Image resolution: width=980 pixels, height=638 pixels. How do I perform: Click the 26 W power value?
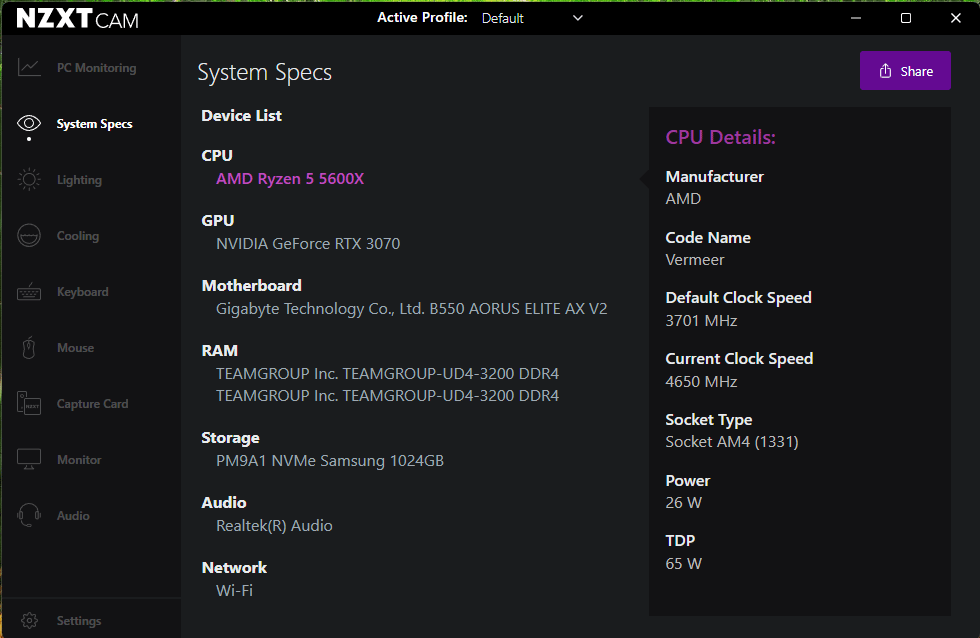(684, 502)
